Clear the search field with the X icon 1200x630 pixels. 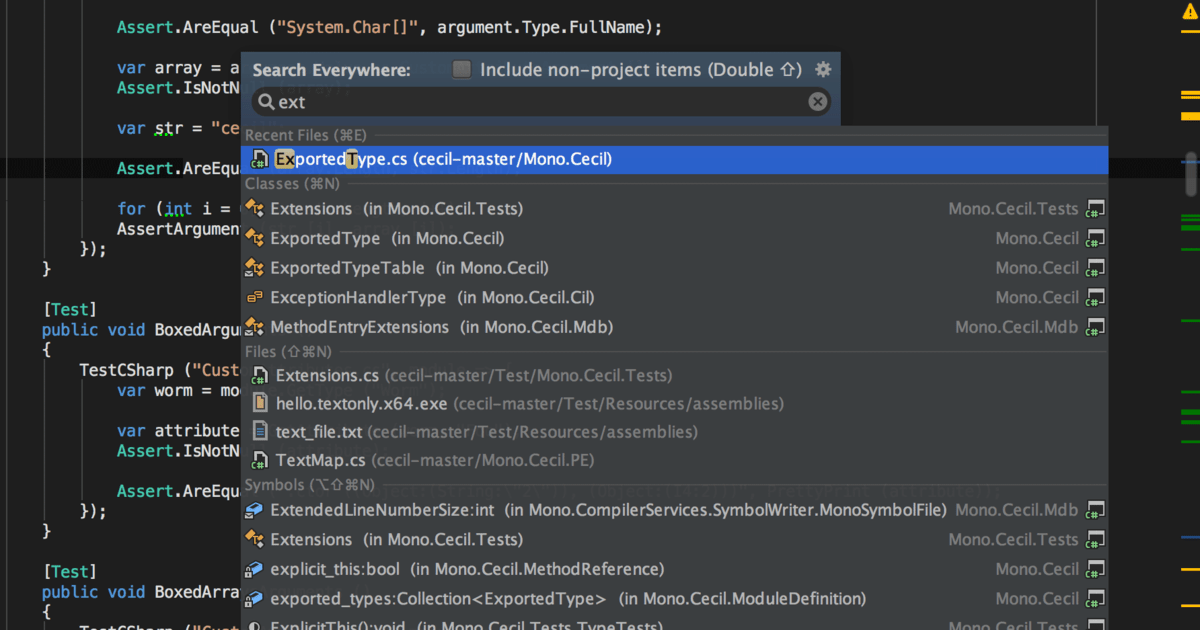[x=817, y=101]
